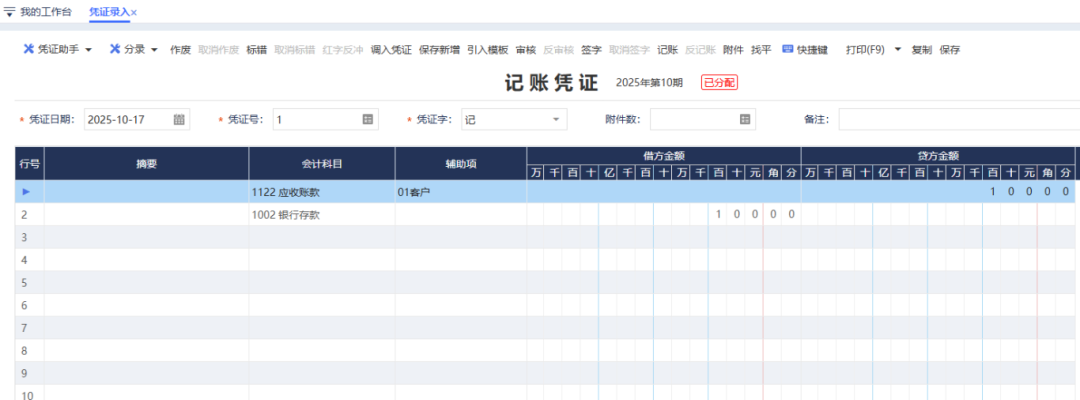Click 审核 to audit the voucher
Image resolution: width=1080 pixels, height=400 pixels.
click(525, 49)
